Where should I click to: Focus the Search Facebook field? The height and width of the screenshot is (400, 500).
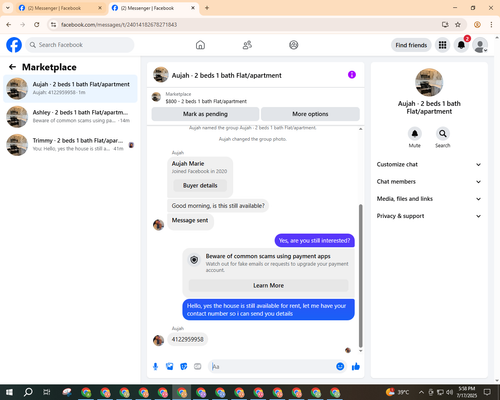80,45
